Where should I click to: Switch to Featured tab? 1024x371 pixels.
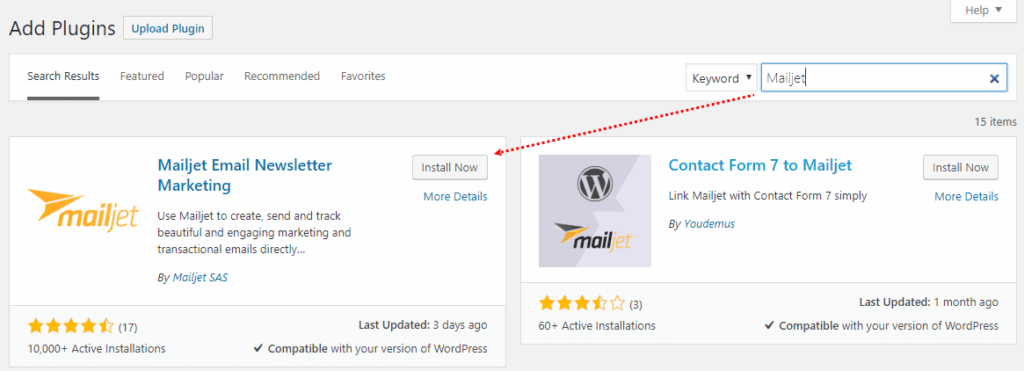(142, 76)
